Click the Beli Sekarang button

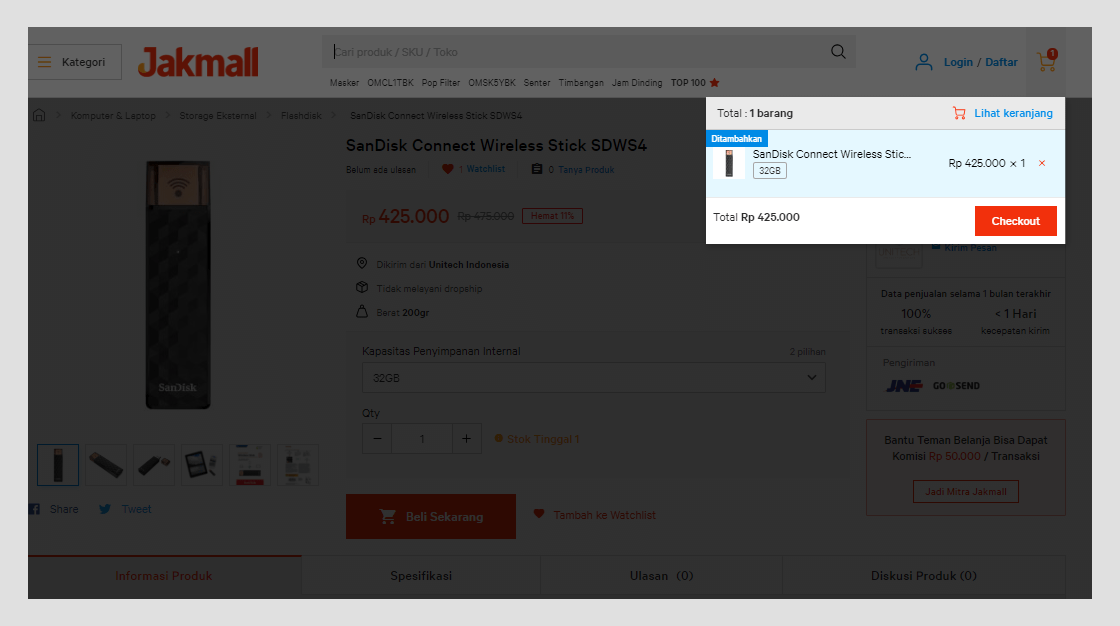click(x=431, y=516)
